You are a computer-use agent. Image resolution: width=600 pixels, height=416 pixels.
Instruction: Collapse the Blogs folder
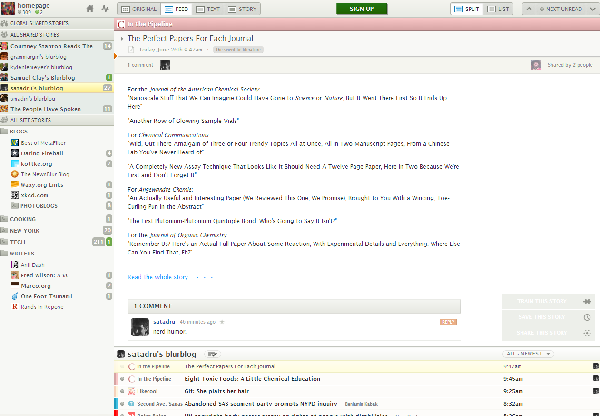5,131
